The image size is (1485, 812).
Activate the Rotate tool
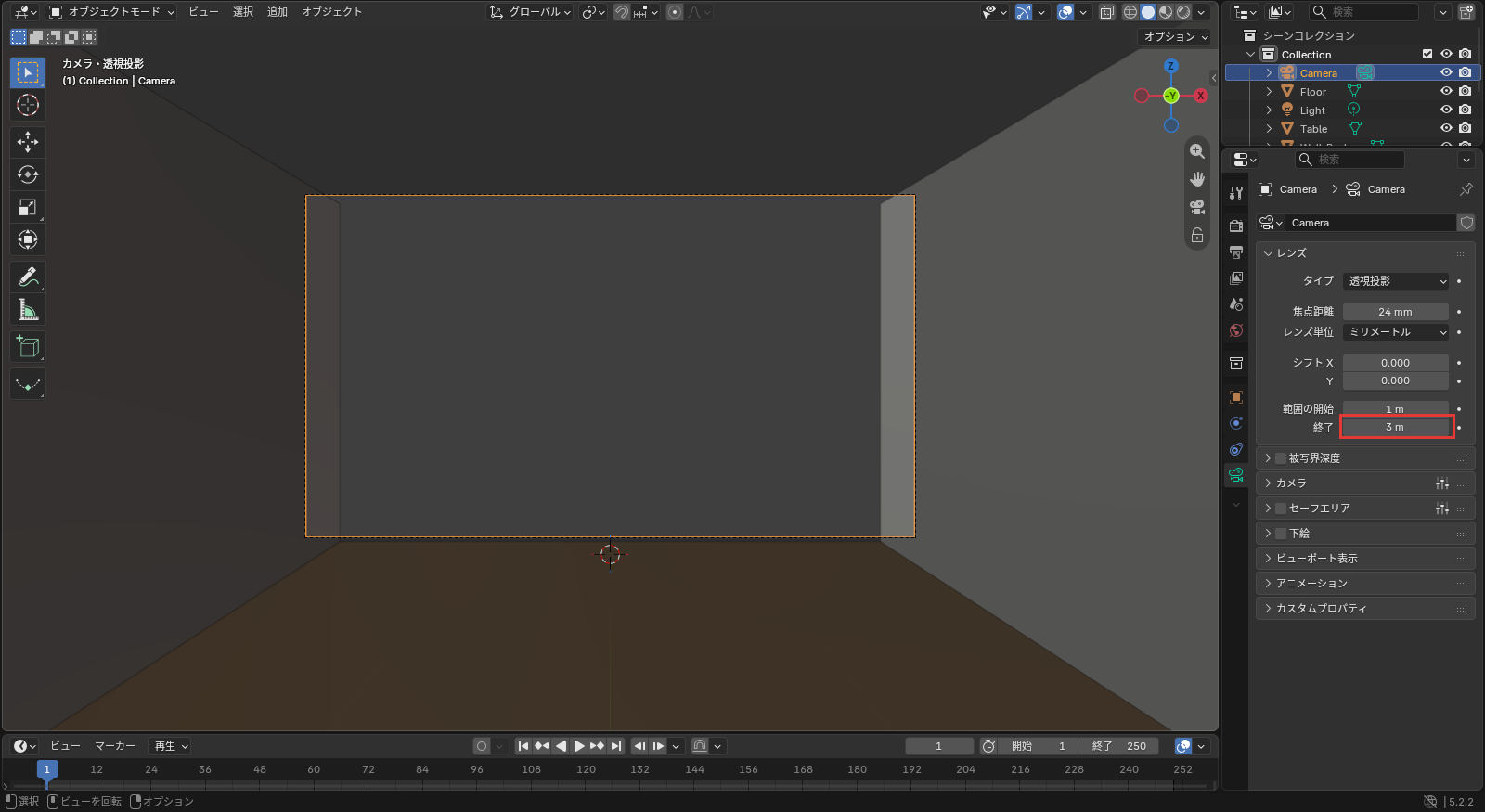point(28,174)
